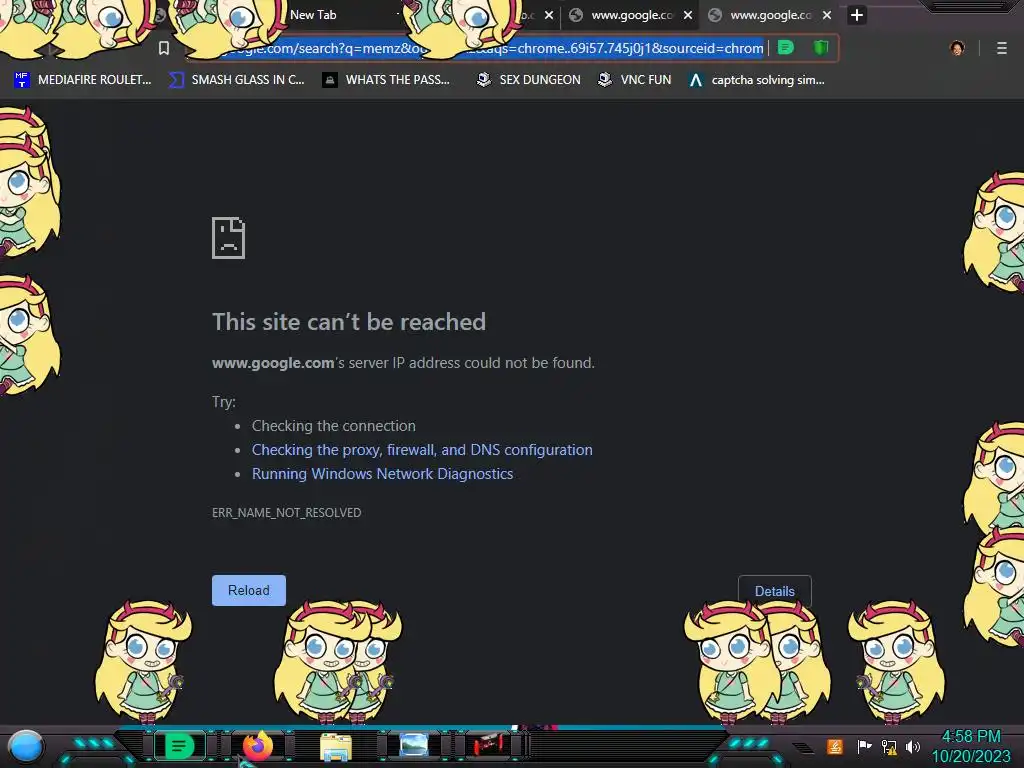Open the captcha solving sim... bookmark
Viewport: 1024px width, 768px height.
(758, 80)
